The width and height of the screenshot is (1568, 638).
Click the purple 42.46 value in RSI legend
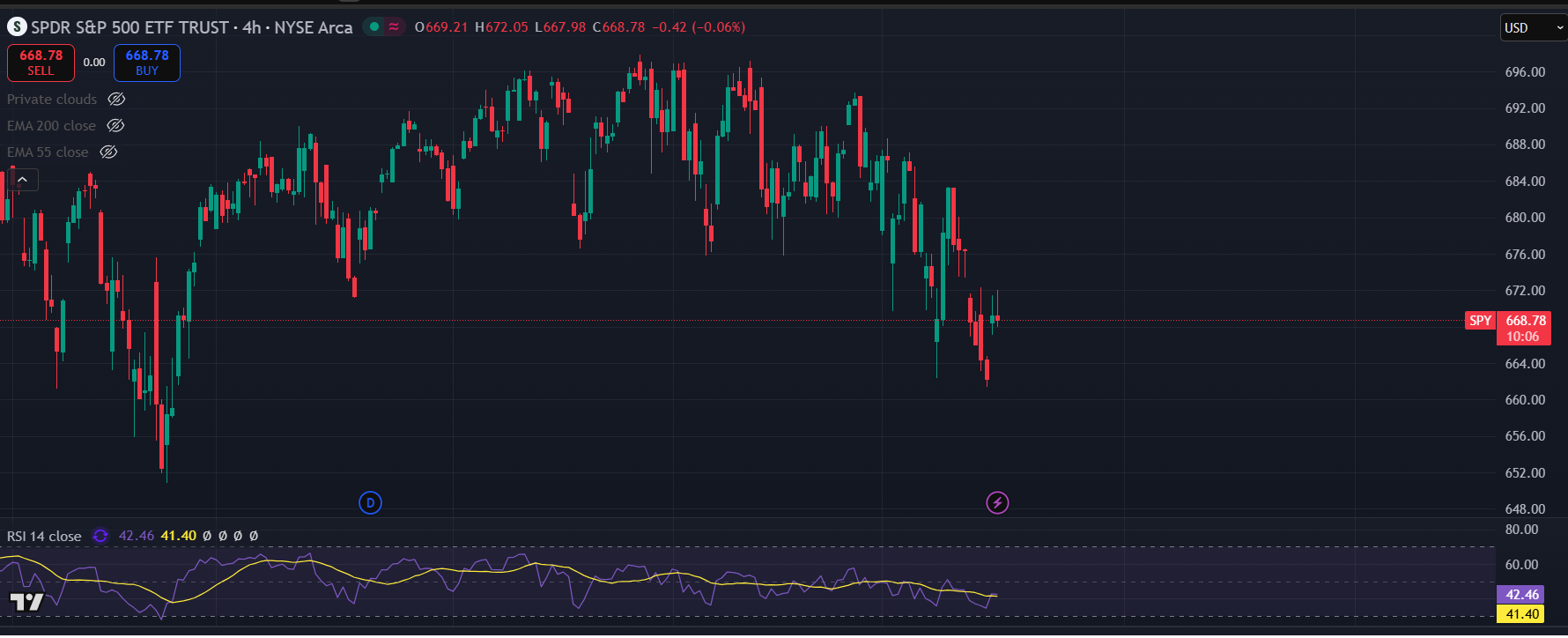click(x=137, y=536)
